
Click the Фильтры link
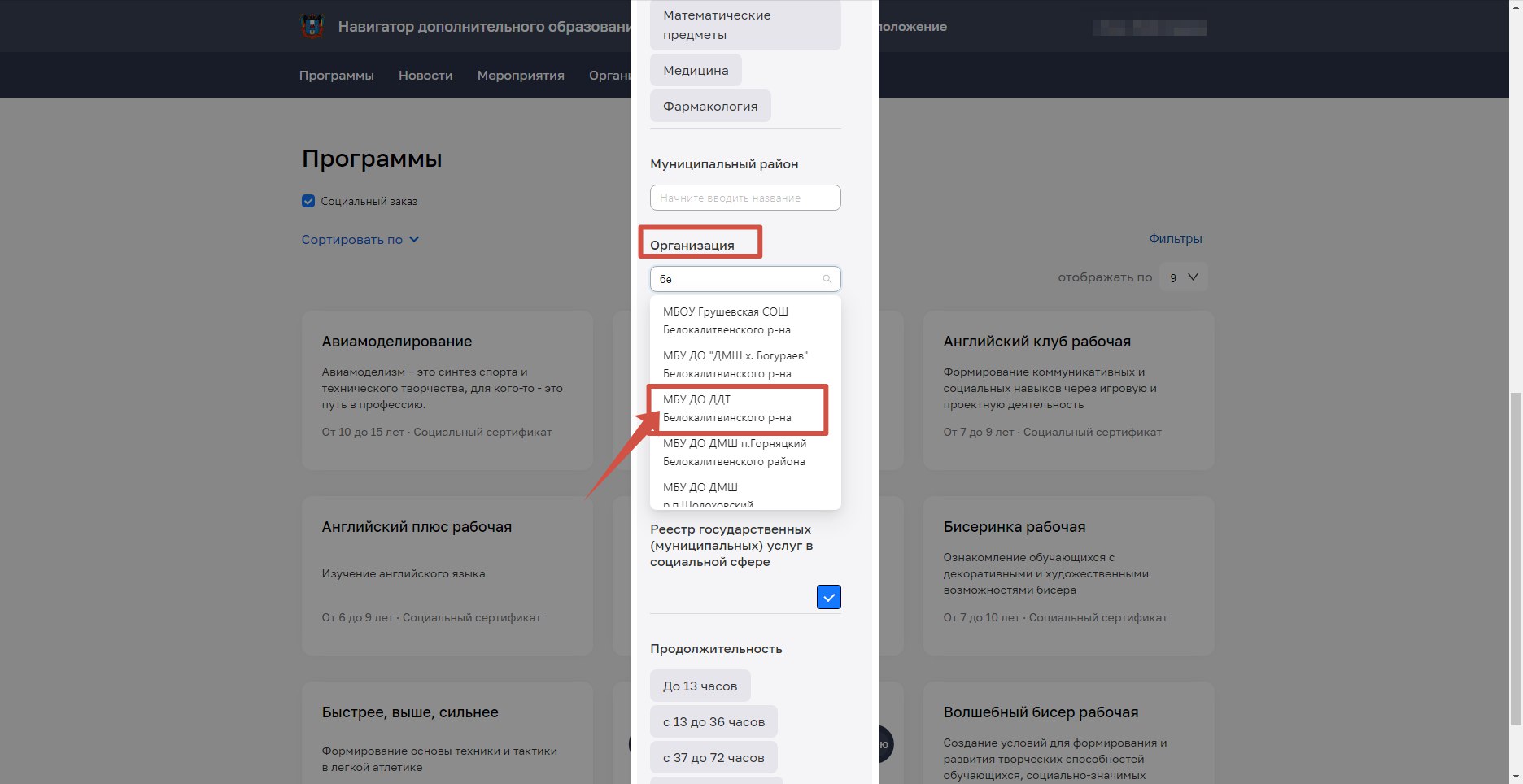point(1175,239)
